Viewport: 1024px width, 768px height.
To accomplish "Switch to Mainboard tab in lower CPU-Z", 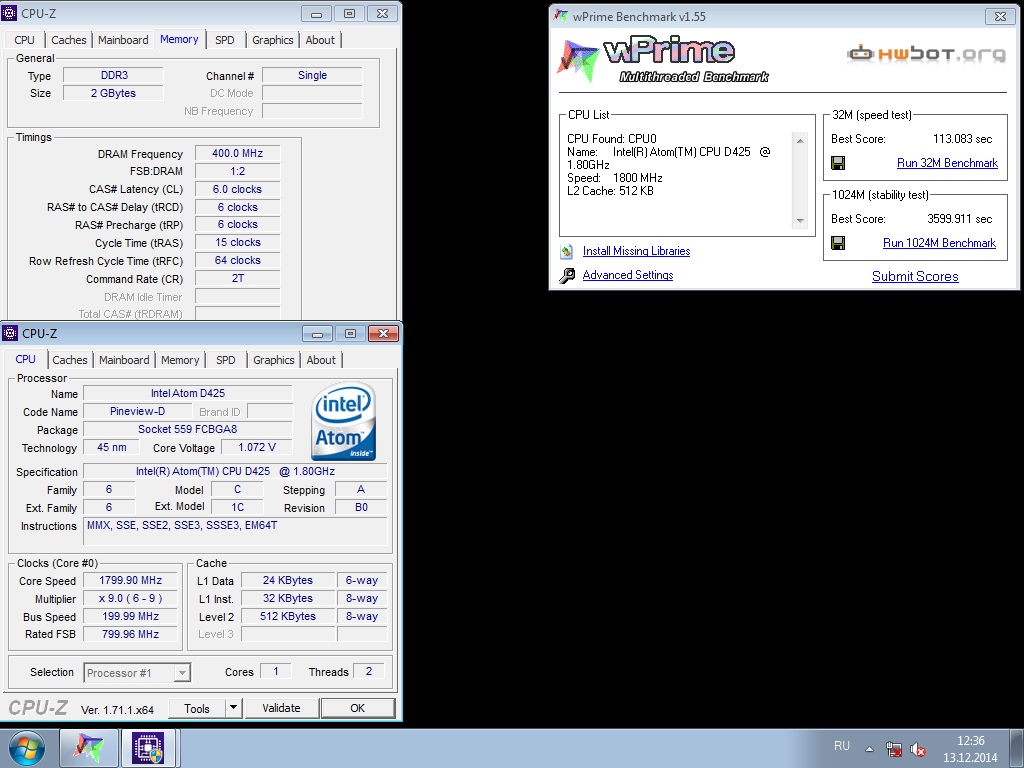I will tap(124, 360).
